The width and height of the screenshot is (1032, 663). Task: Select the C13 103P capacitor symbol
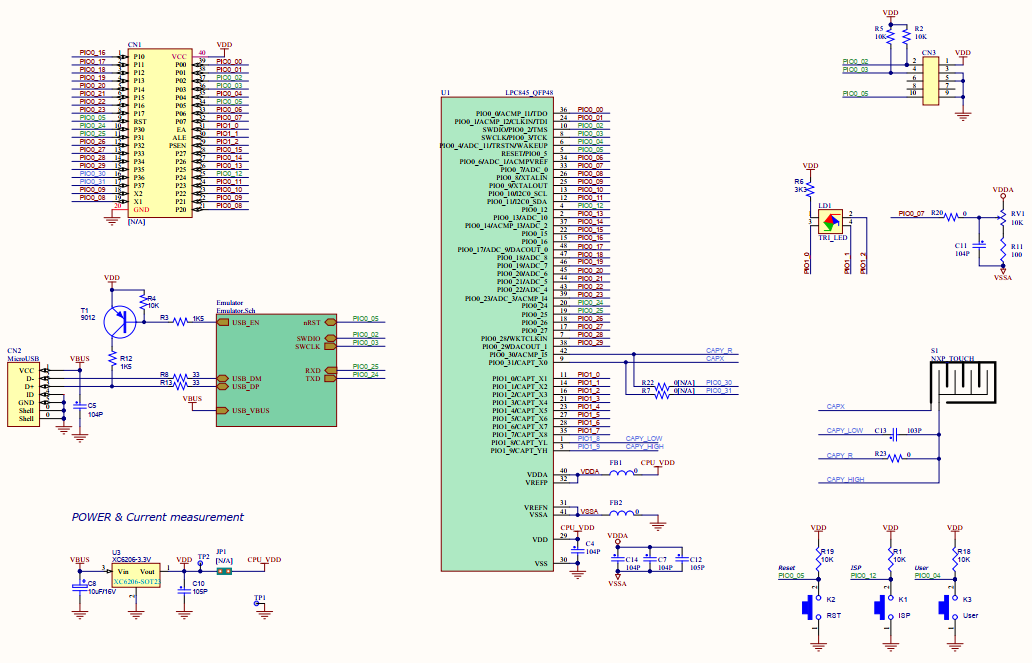pos(894,435)
